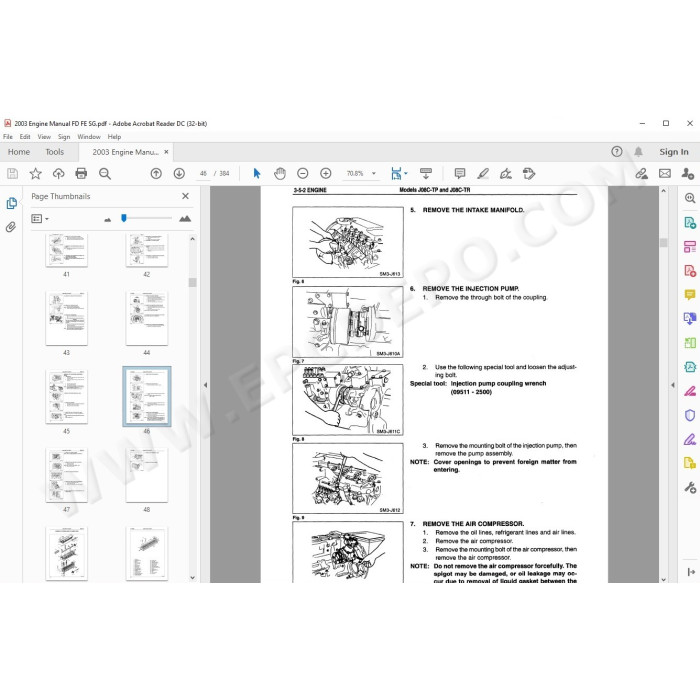Open the View menu

click(x=44, y=137)
